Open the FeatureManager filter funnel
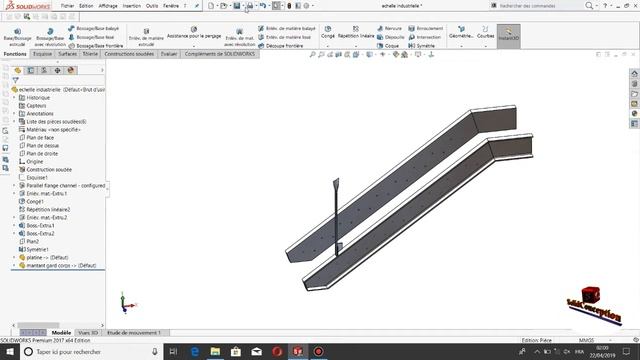The image size is (640, 360). 15,80
